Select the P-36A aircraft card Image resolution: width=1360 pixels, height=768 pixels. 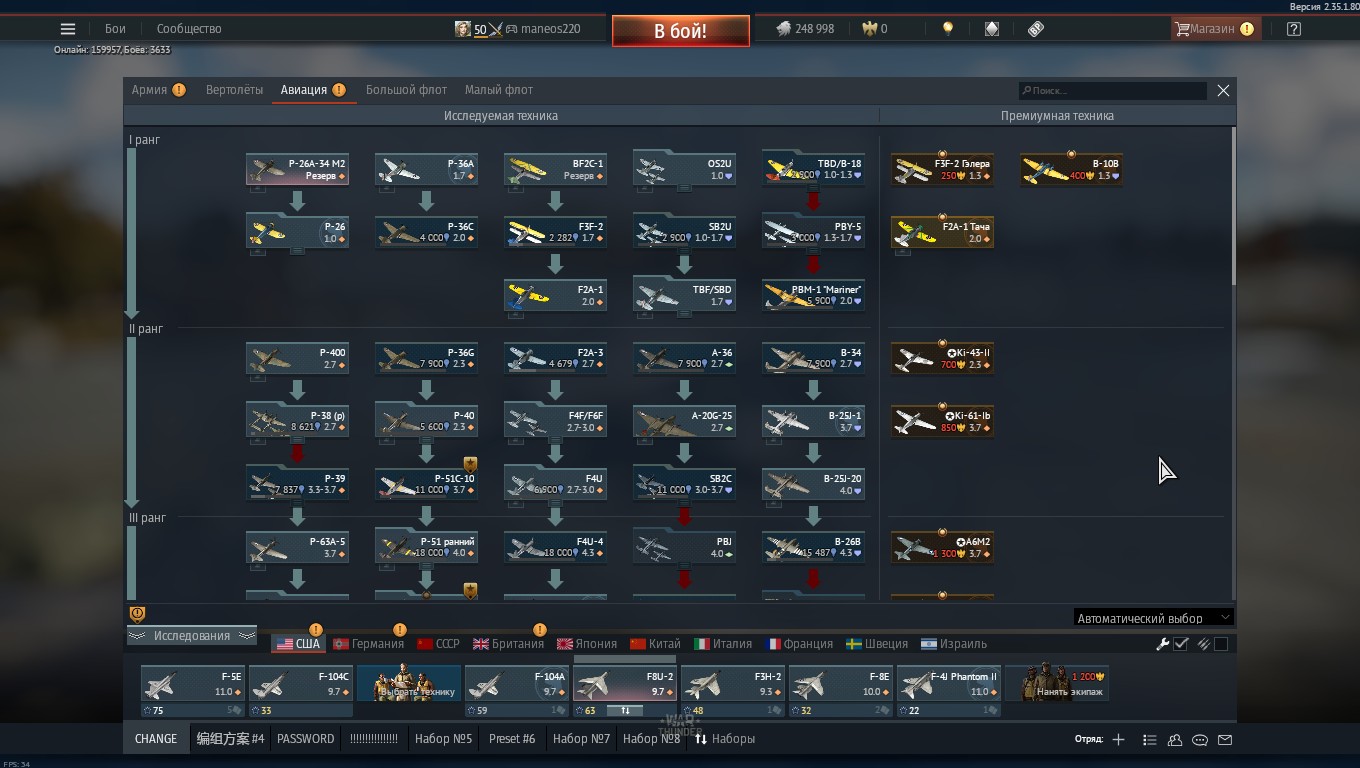click(426, 169)
